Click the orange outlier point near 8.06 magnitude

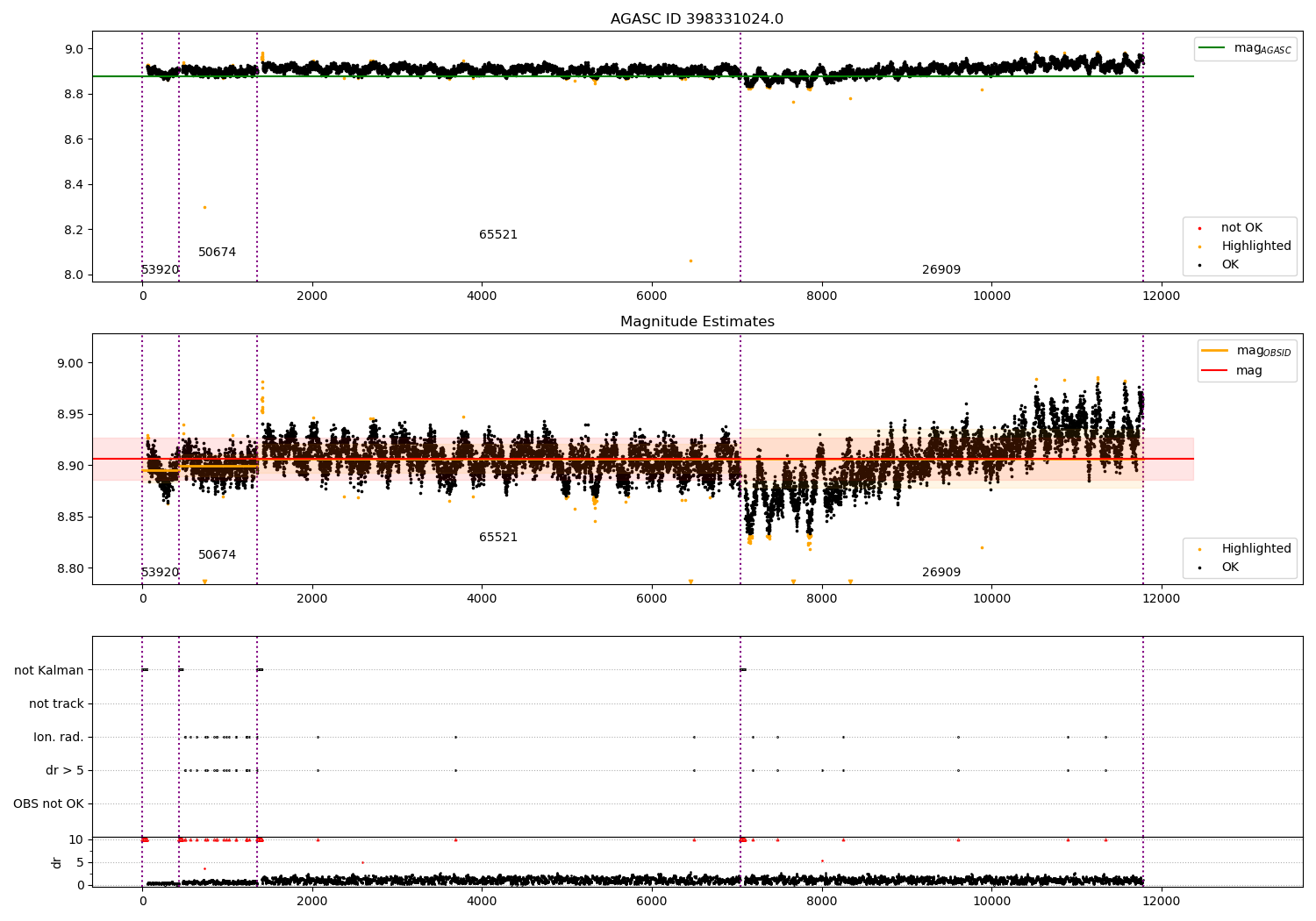click(x=690, y=261)
